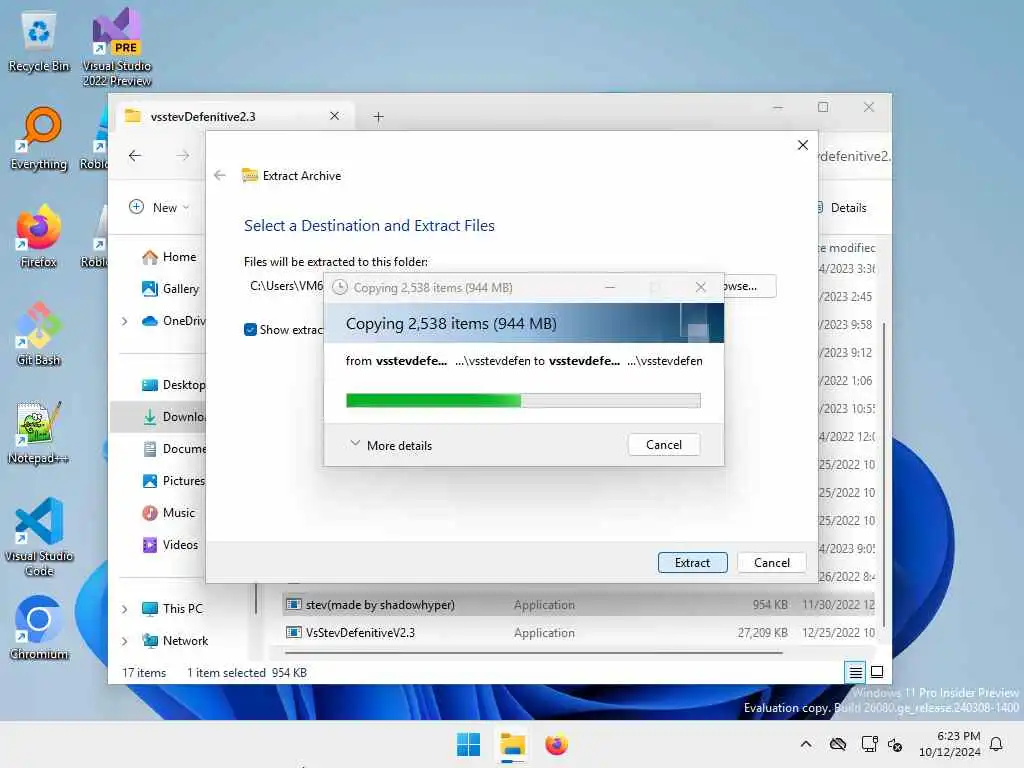The image size is (1024, 768).
Task: Launch Everything search desktop icon
Action: point(39,138)
